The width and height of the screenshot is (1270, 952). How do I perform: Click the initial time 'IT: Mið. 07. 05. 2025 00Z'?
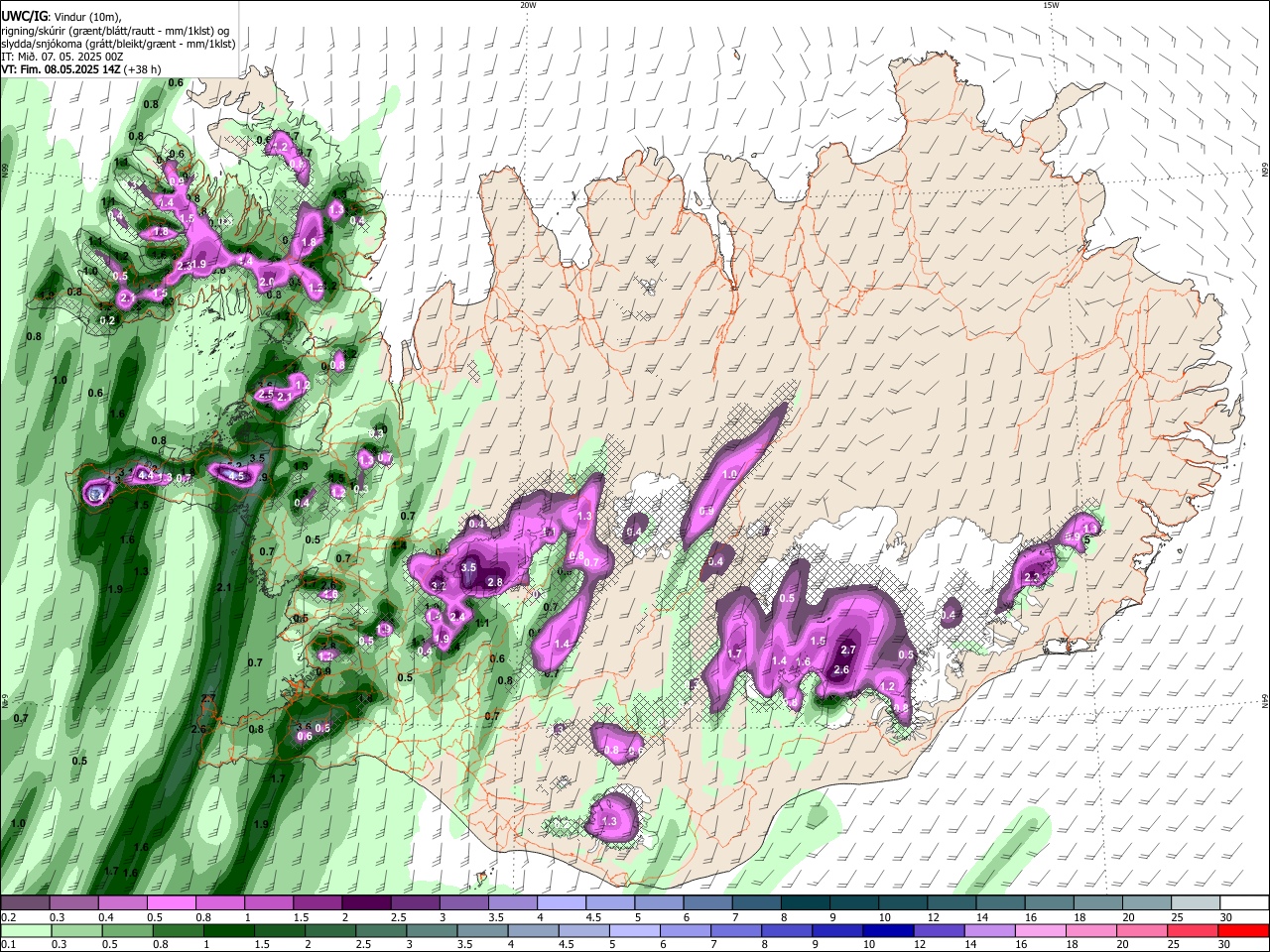[x=63, y=57]
